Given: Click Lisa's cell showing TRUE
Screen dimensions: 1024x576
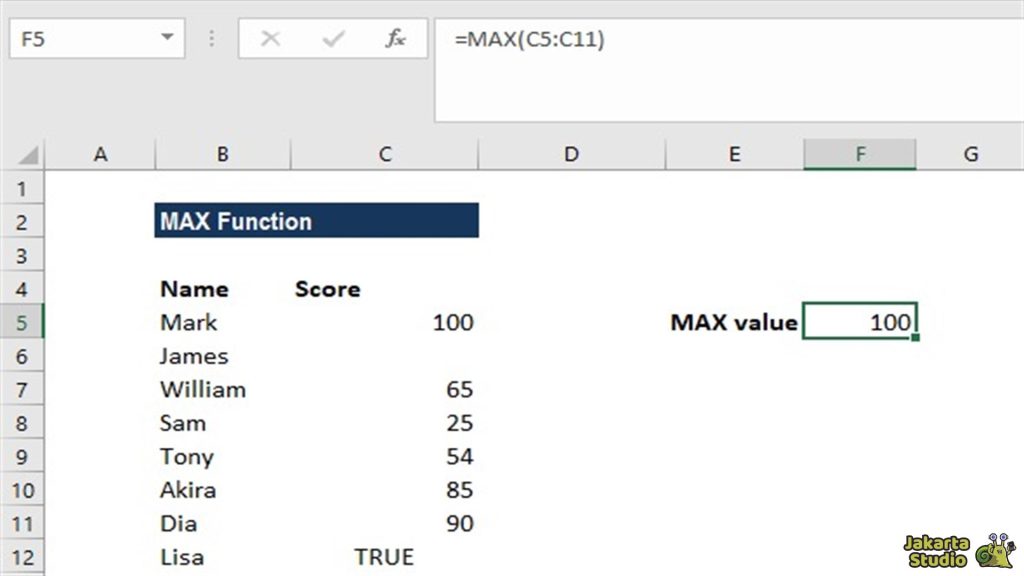Looking at the screenshot, I should 385,557.
